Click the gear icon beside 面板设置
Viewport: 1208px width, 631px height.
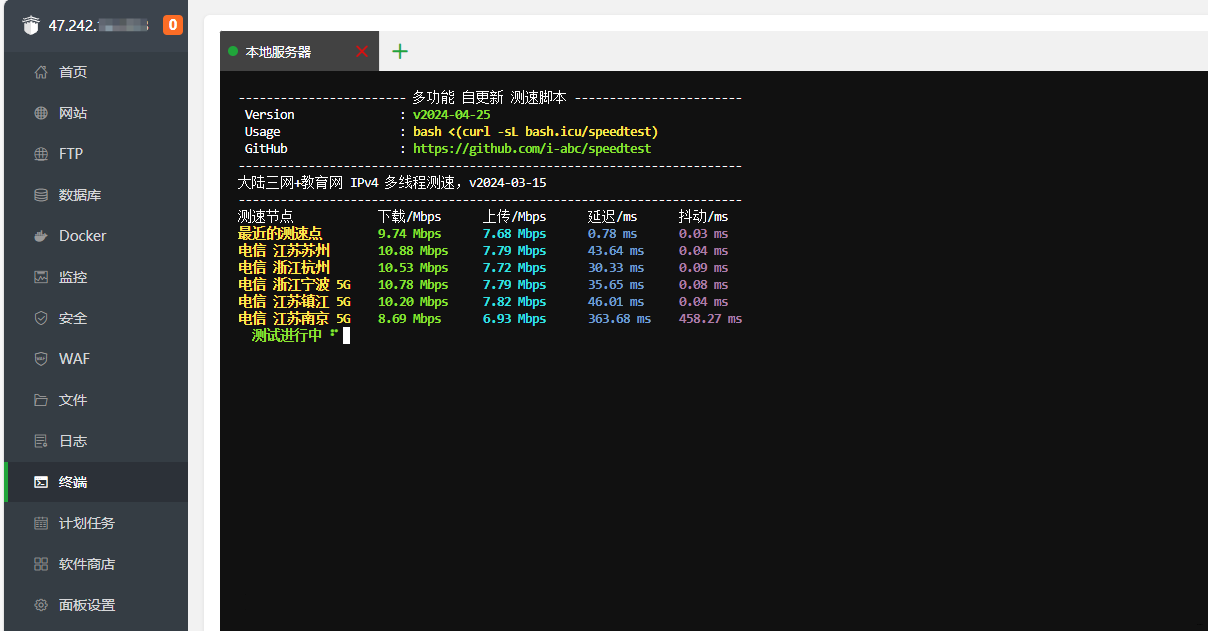41,605
